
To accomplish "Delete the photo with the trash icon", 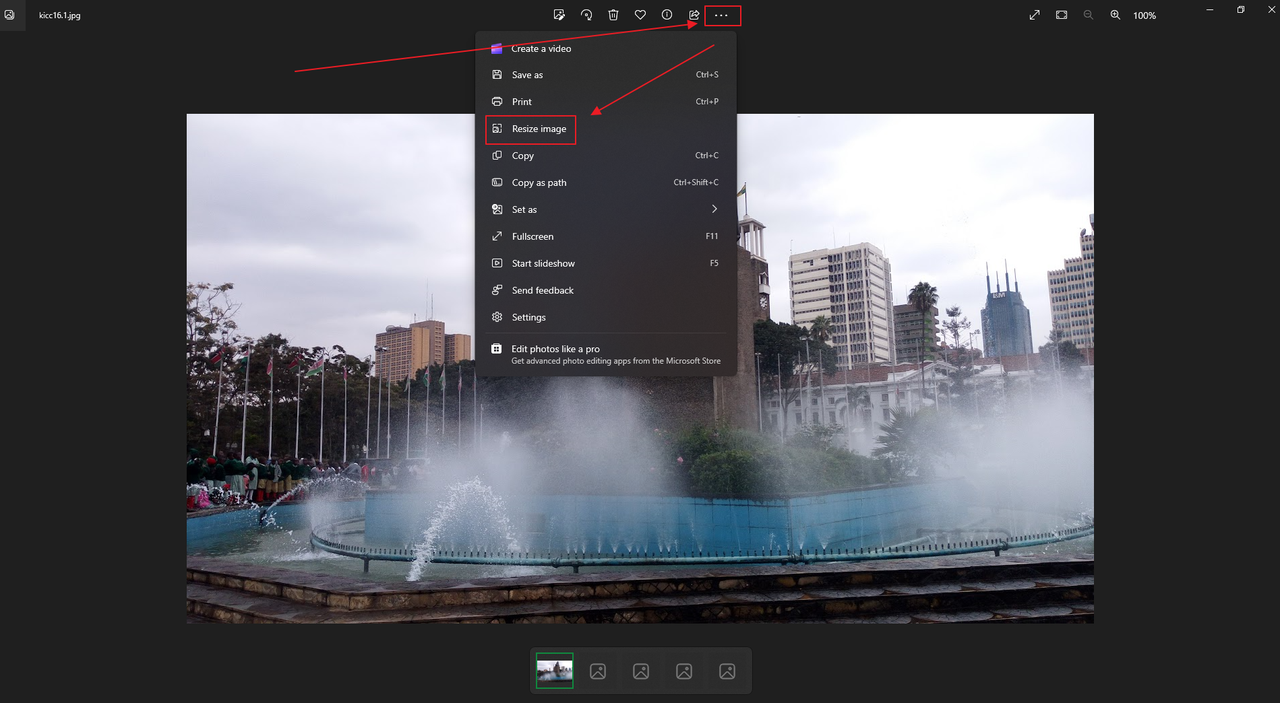I will click(614, 15).
